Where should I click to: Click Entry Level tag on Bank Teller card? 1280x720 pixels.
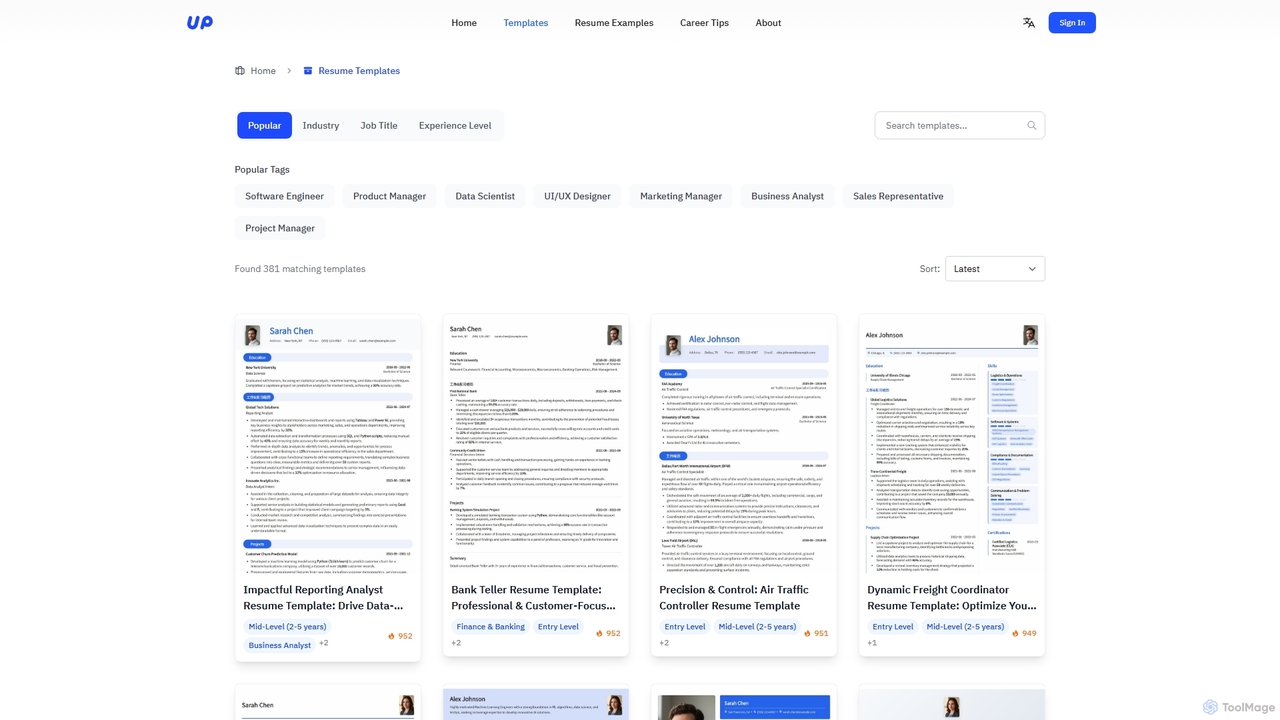[558, 627]
